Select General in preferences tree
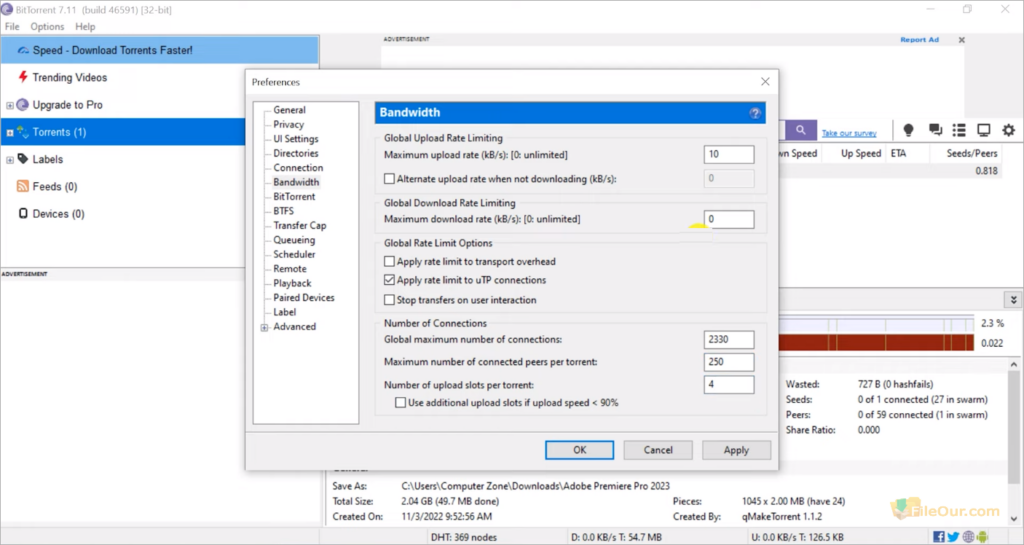This screenshot has width=1024, height=545. (x=289, y=110)
